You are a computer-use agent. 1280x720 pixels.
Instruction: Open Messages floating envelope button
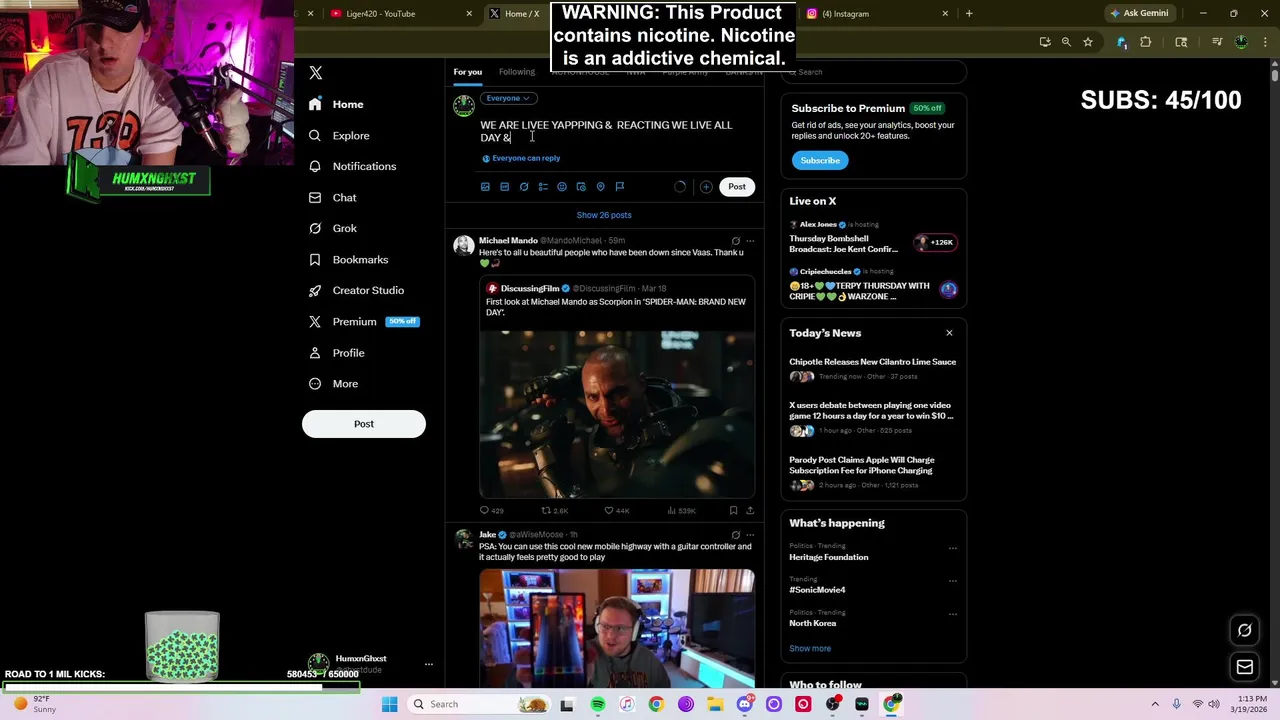pyautogui.click(x=1245, y=667)
